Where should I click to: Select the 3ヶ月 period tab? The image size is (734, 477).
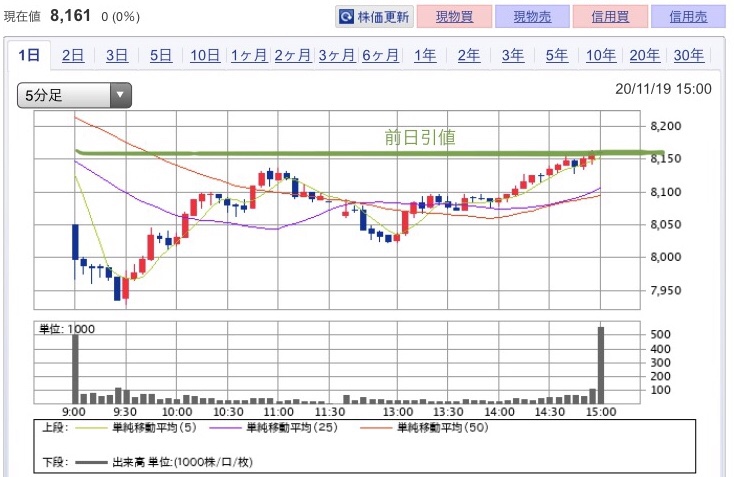[x=337, y=55]
